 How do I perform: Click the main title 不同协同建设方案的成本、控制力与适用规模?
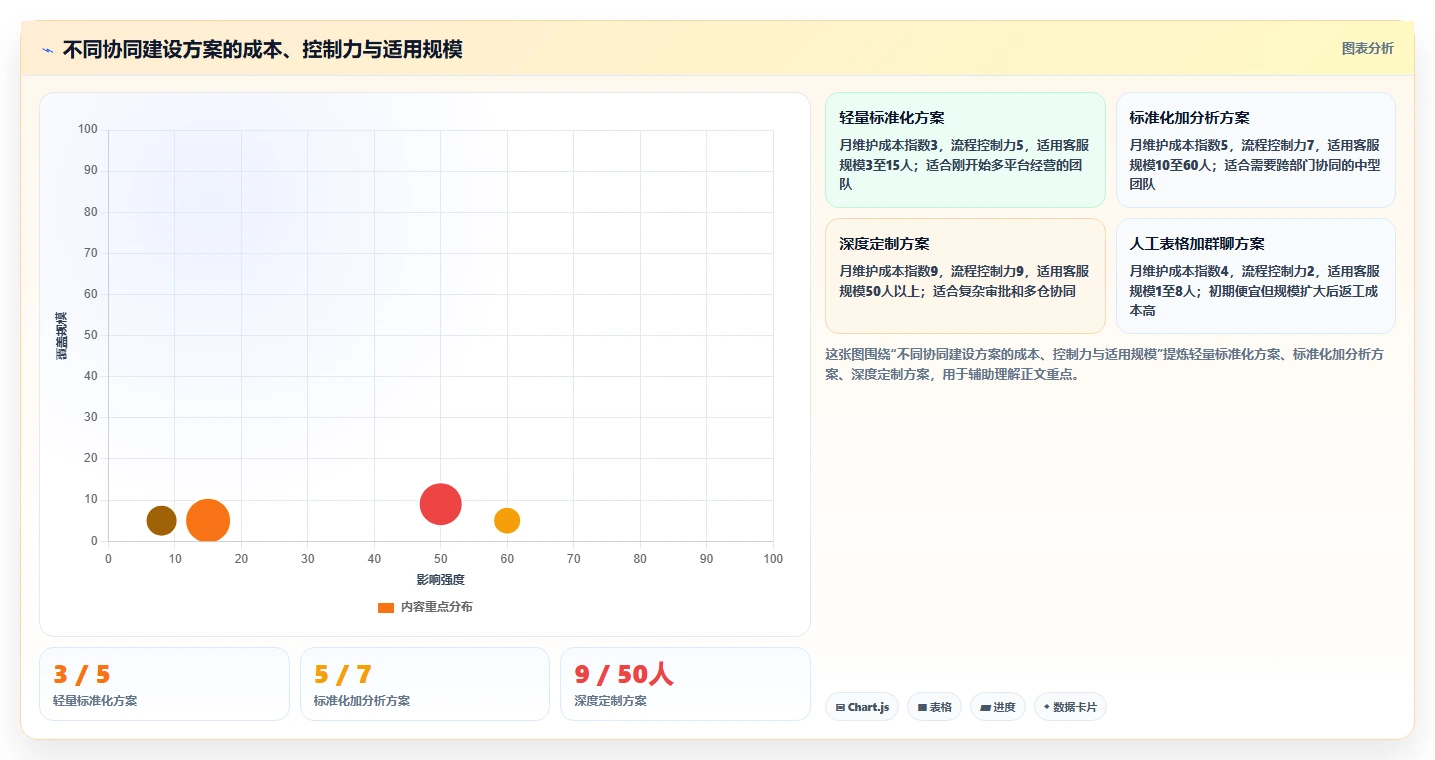pyautogui.click(x=262, y=49)
